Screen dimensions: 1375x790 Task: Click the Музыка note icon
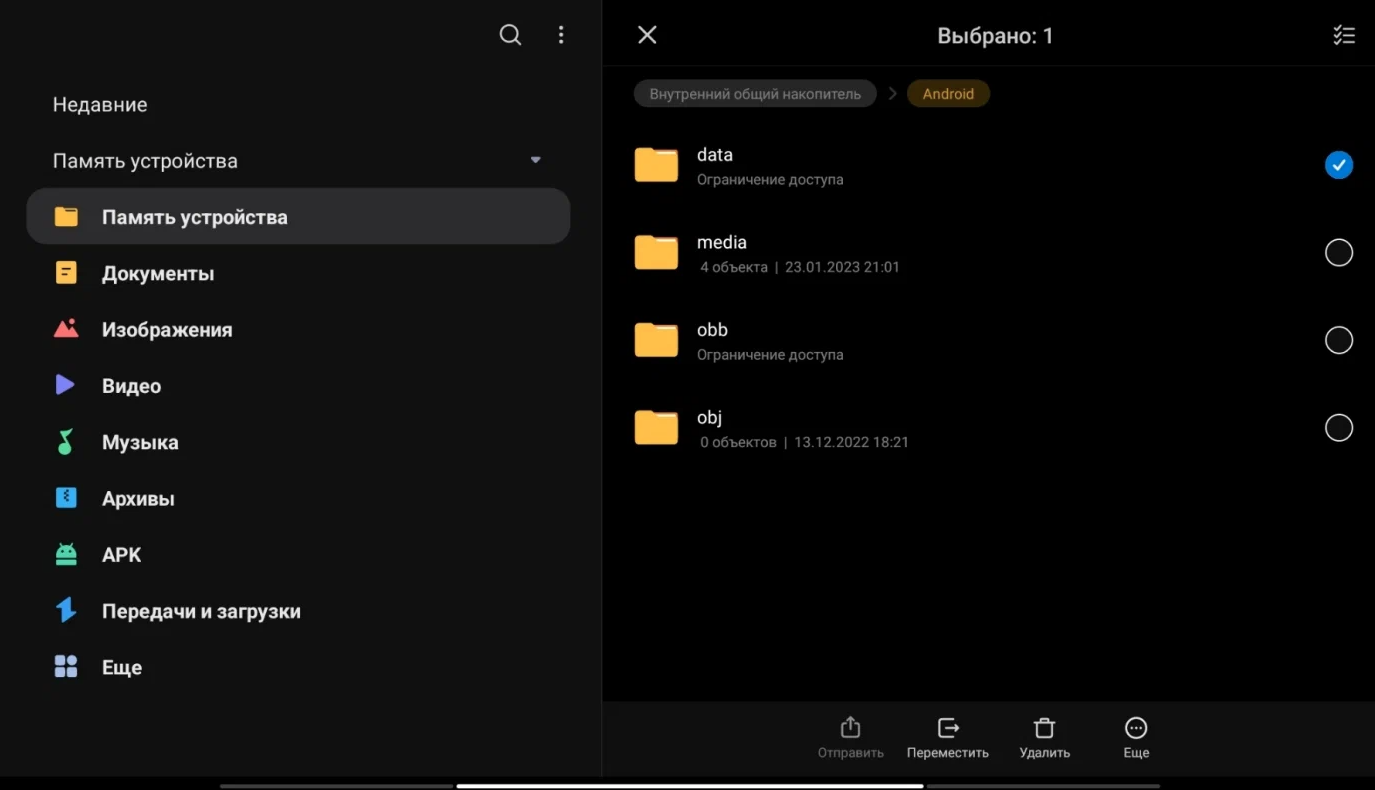tap(65, 442)
